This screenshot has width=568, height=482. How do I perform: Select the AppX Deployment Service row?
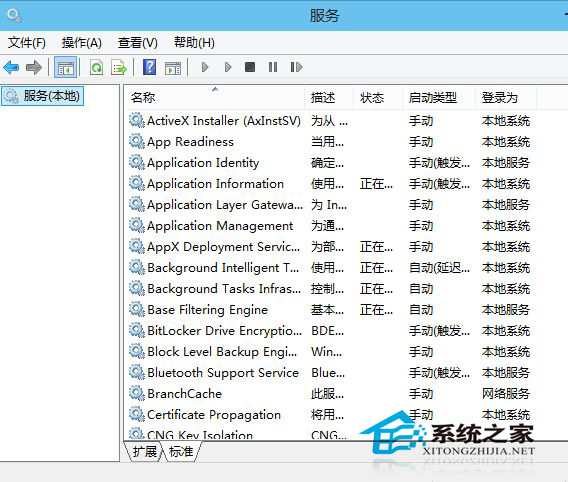[330, 247]
